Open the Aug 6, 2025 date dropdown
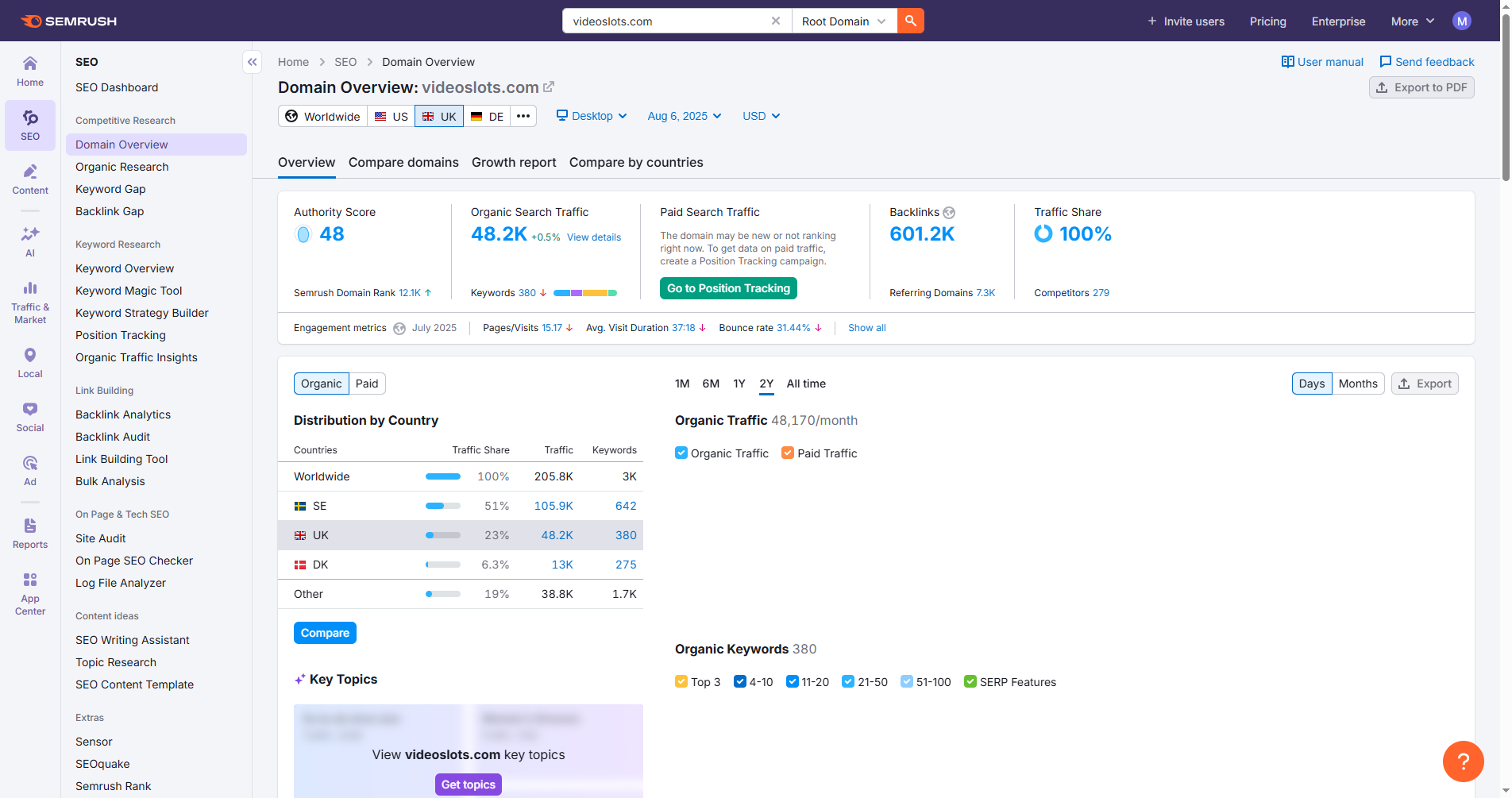Screen dimensions: 1512x798 [685, 116]
